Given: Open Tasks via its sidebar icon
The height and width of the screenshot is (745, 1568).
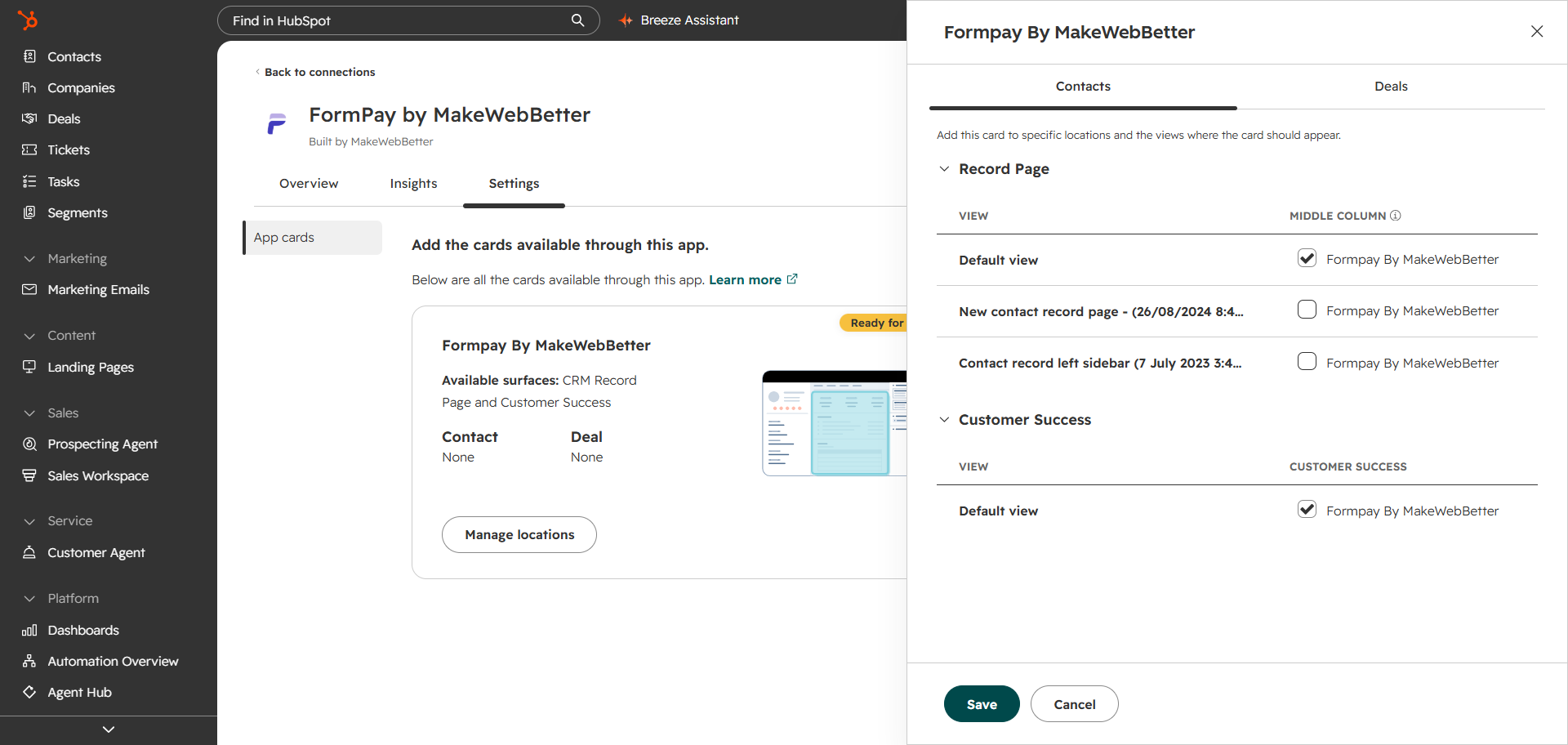Looking at the screenshot, I should (29, 181).
